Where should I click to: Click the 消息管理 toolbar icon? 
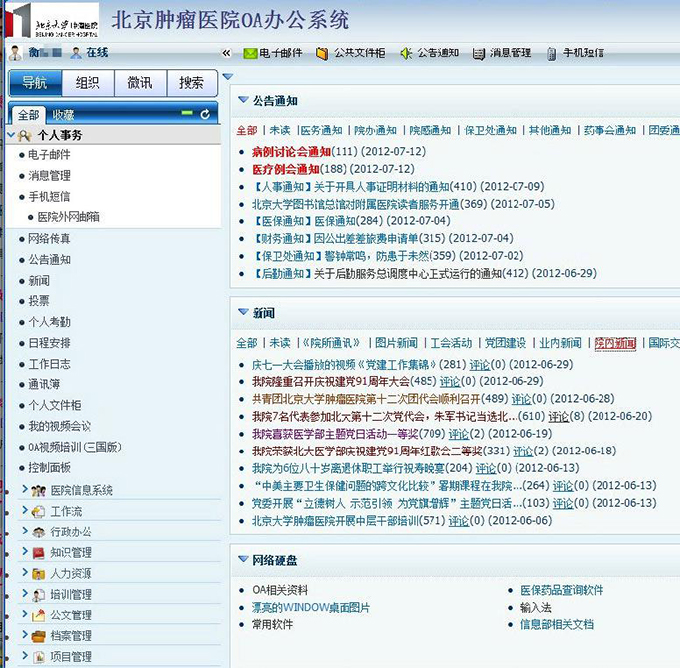[478, 54]
